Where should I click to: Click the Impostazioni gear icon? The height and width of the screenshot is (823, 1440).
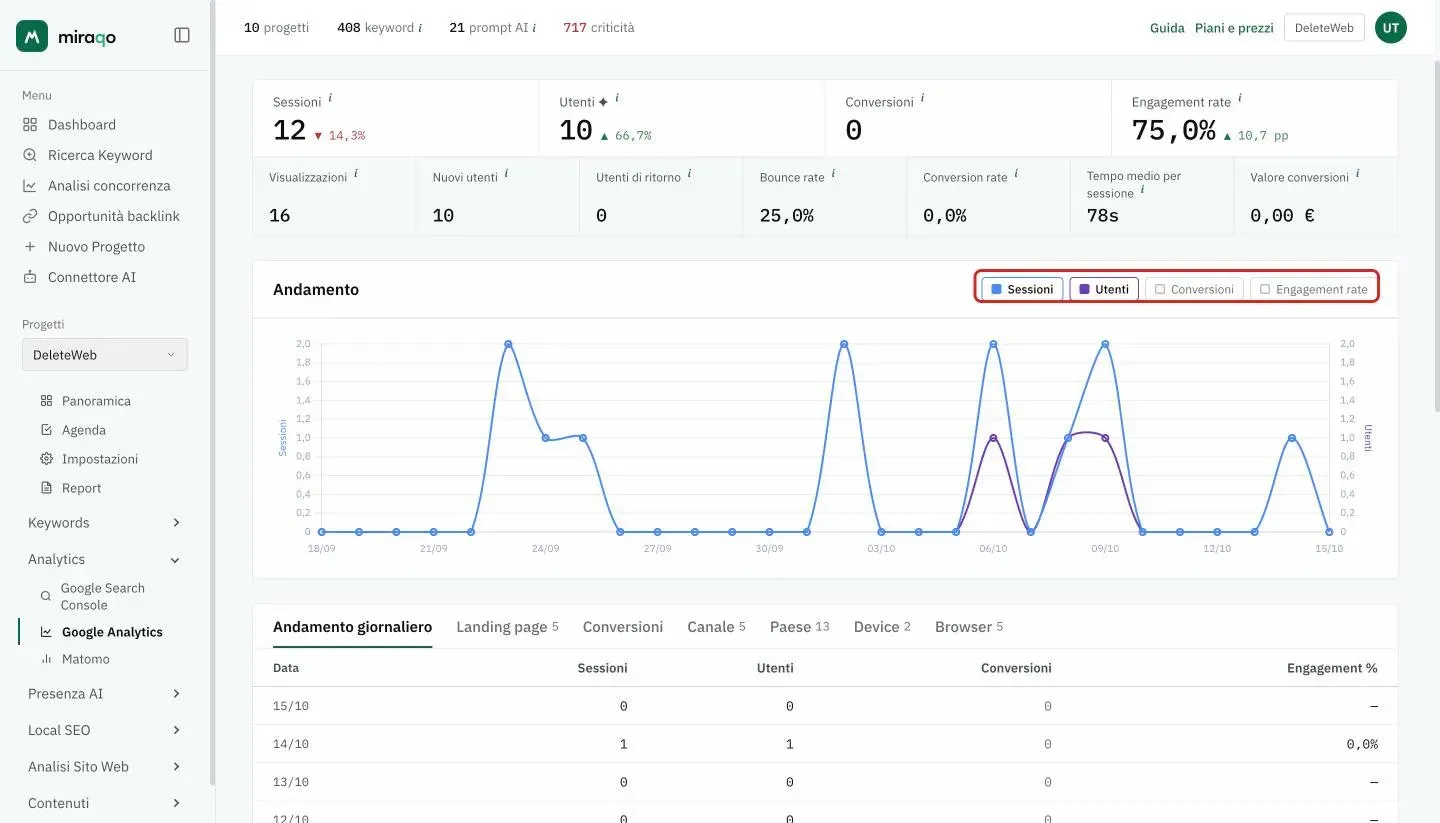click(x=46, y=459)
